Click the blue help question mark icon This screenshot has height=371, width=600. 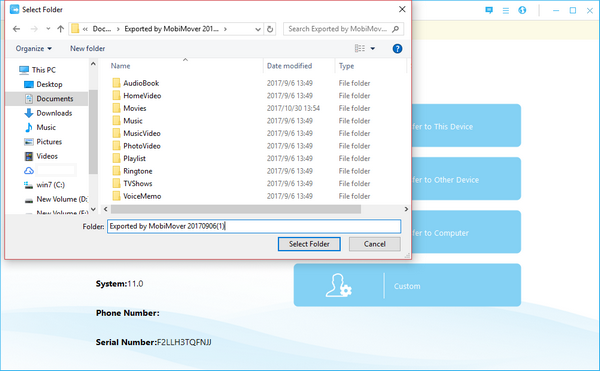397,49
